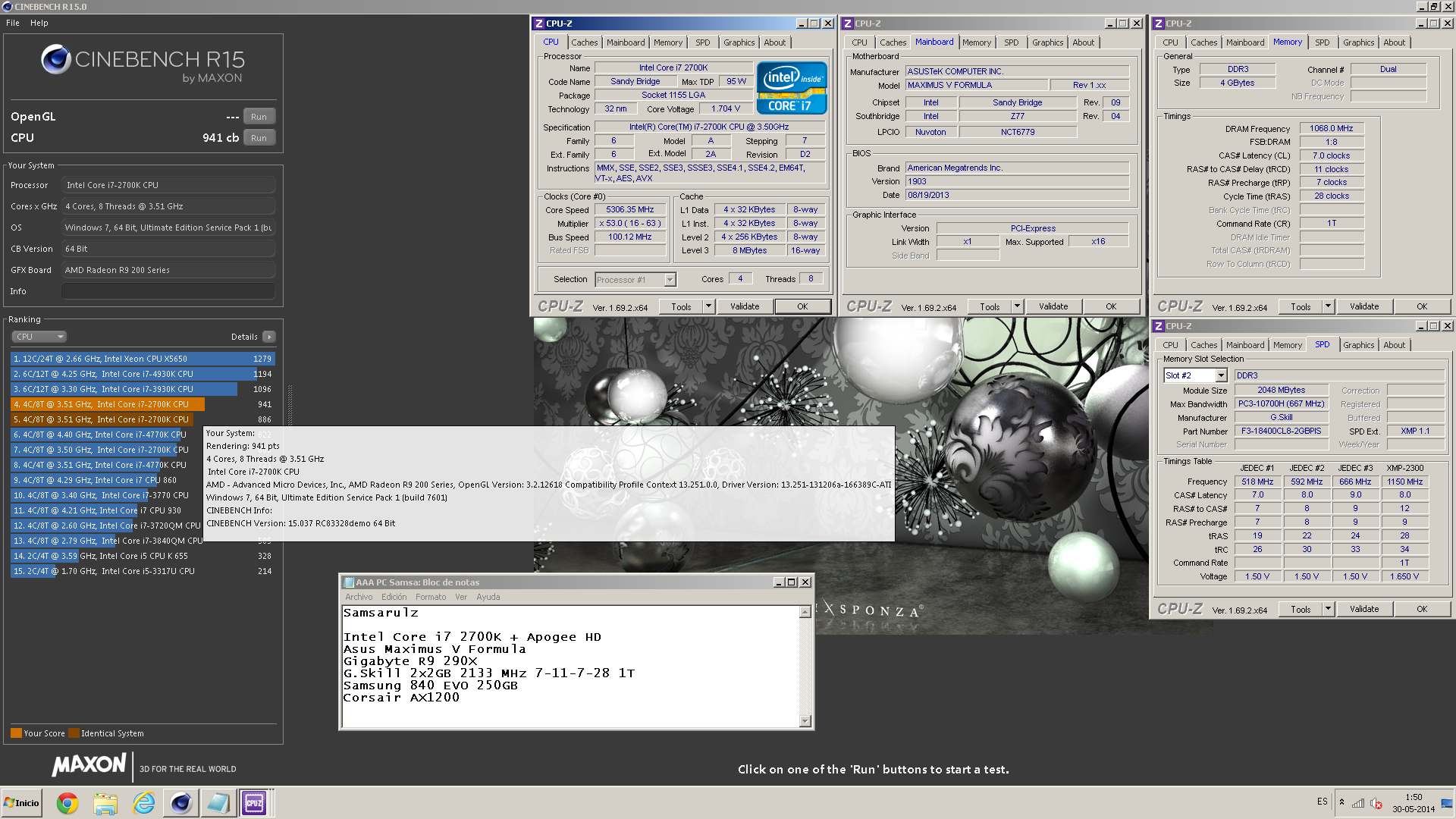Expand Tools dropdown arrow in Mainboard window

point(1018,306)
